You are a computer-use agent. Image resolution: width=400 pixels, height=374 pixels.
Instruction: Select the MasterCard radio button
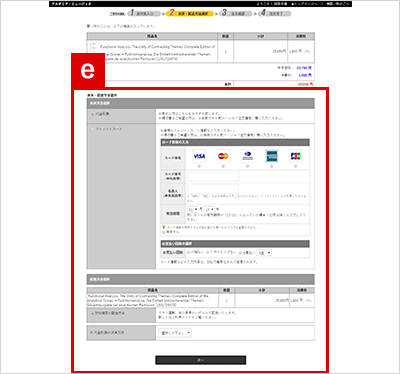click(223, 166)
